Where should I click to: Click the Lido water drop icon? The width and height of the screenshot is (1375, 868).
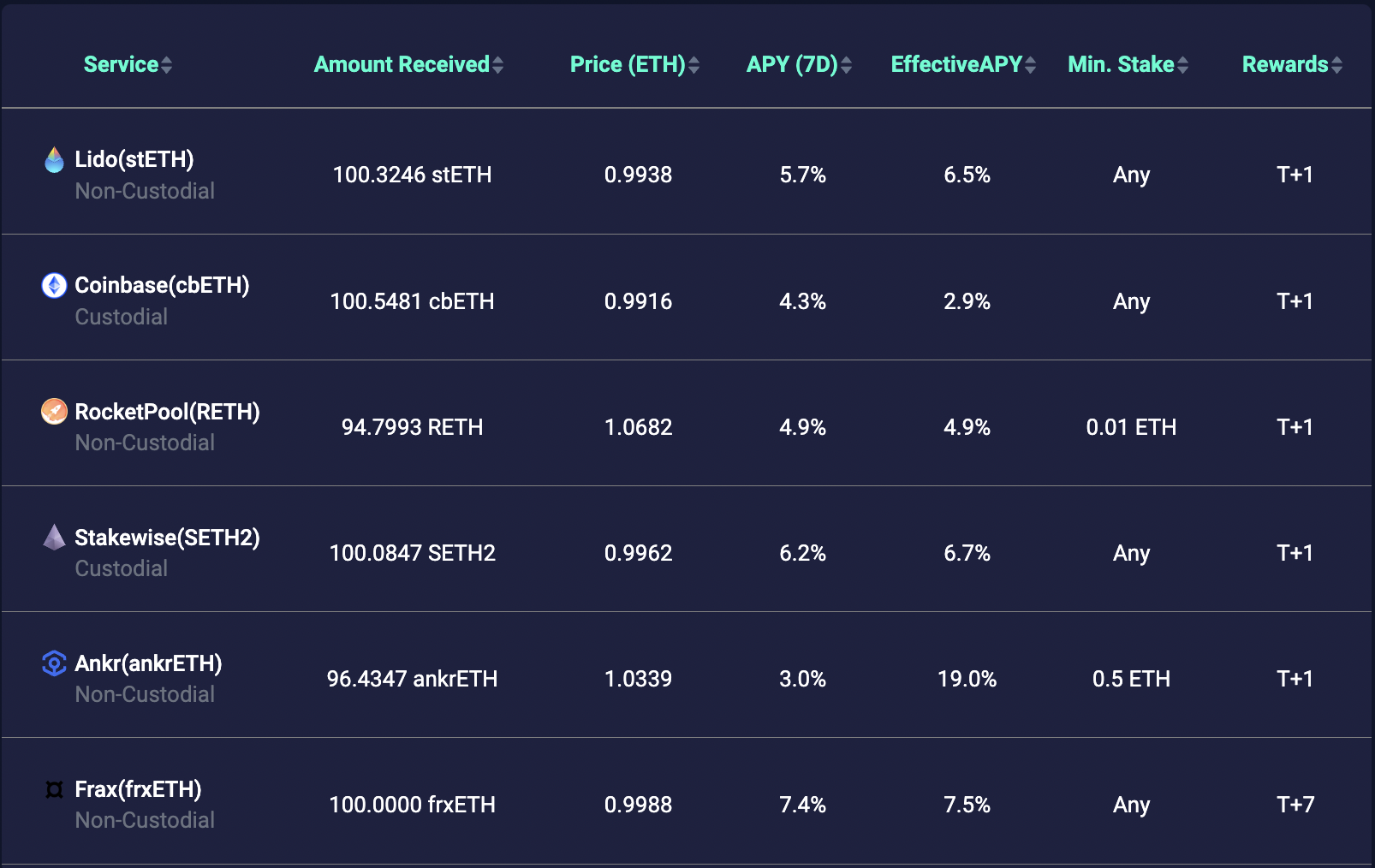pyautogui.click(x=54, y=160)
